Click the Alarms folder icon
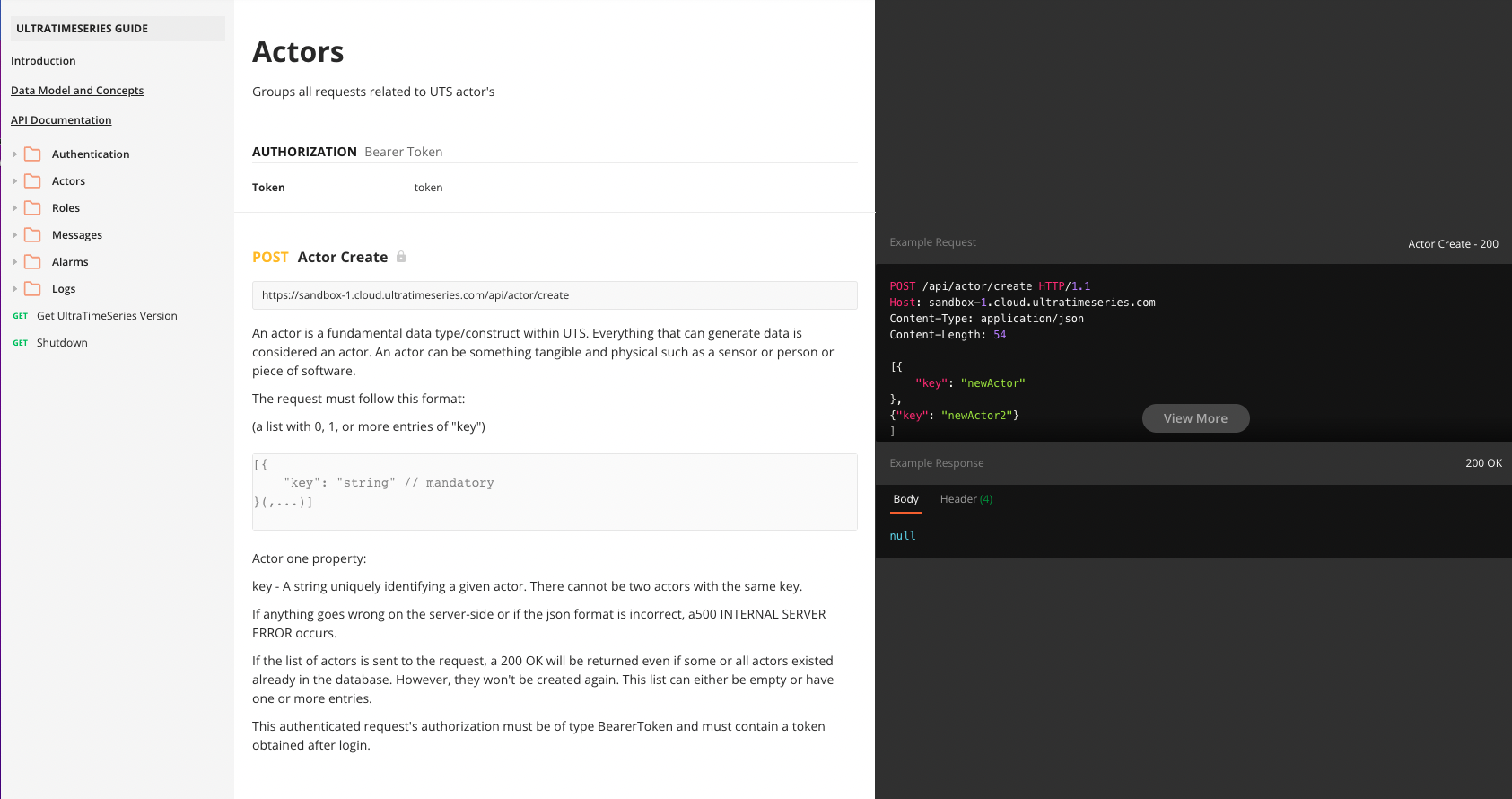This screenshot has width=1512, height=799. click(x=32, y=262)
